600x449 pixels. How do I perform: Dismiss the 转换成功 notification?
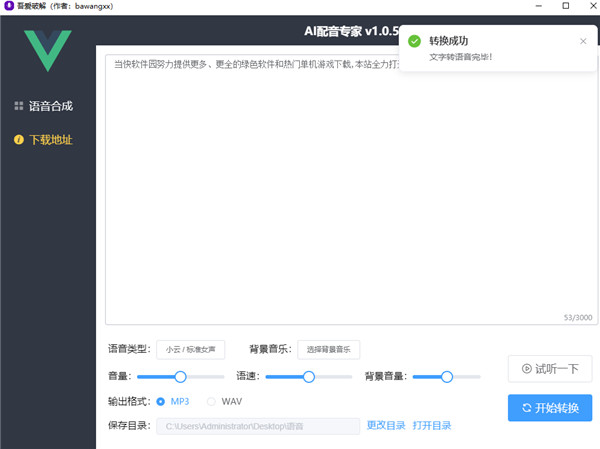[583, 41]
